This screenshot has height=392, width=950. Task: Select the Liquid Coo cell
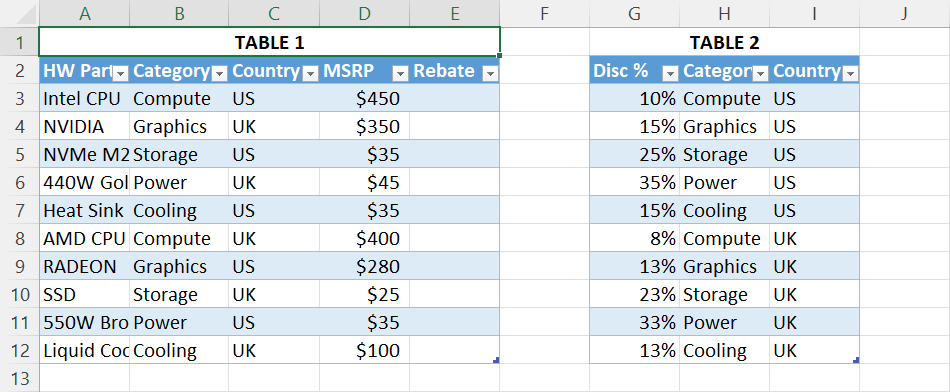pyautogui.click(x=84, y=350)
